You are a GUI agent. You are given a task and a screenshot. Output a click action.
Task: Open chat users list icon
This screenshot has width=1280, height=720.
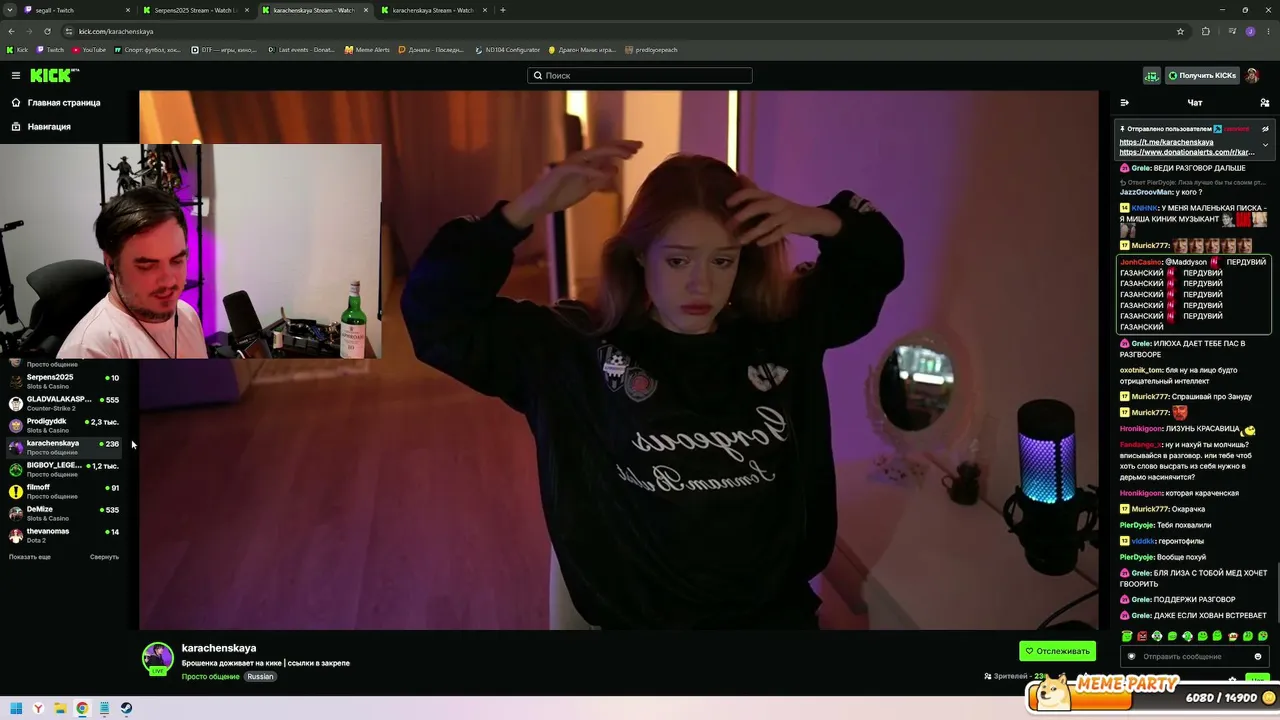(1265, 103)
